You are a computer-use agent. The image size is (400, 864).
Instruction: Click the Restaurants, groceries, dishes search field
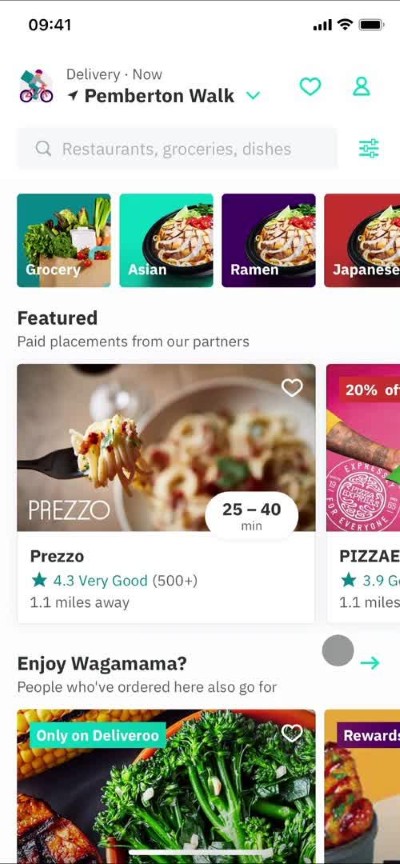pyautogui.click(x=177, y=148)
